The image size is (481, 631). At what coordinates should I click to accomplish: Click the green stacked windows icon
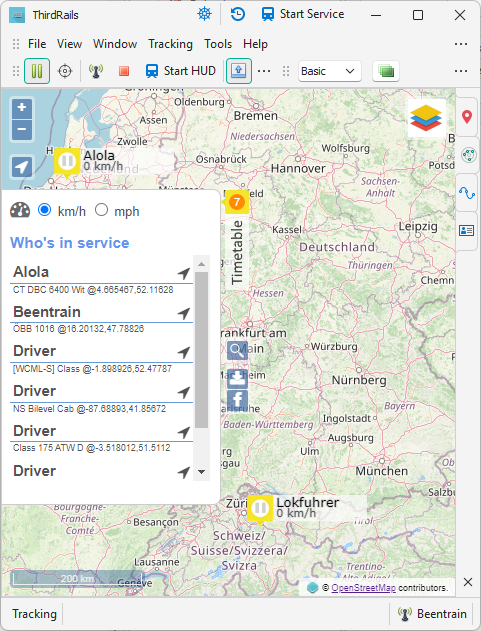(x=386, y=71)
